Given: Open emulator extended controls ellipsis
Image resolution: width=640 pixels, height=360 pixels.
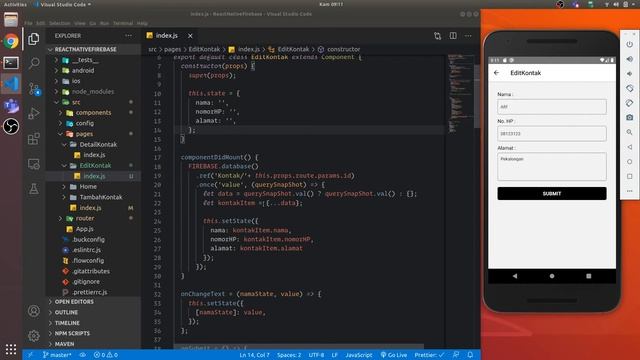Looking at the screenshot, I should [630, 191].
